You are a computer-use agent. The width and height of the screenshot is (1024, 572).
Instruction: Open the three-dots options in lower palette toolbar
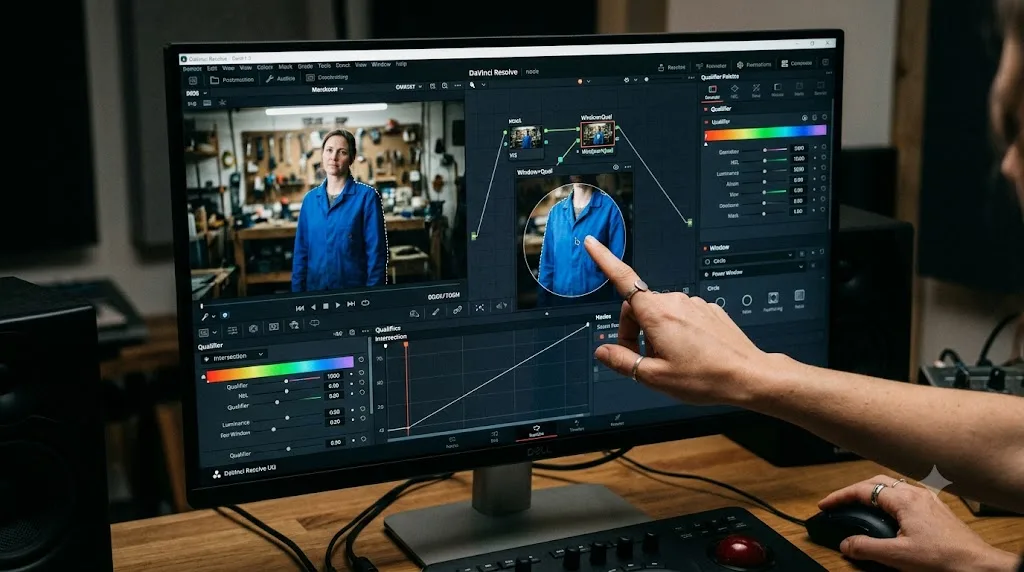point(365,331)
